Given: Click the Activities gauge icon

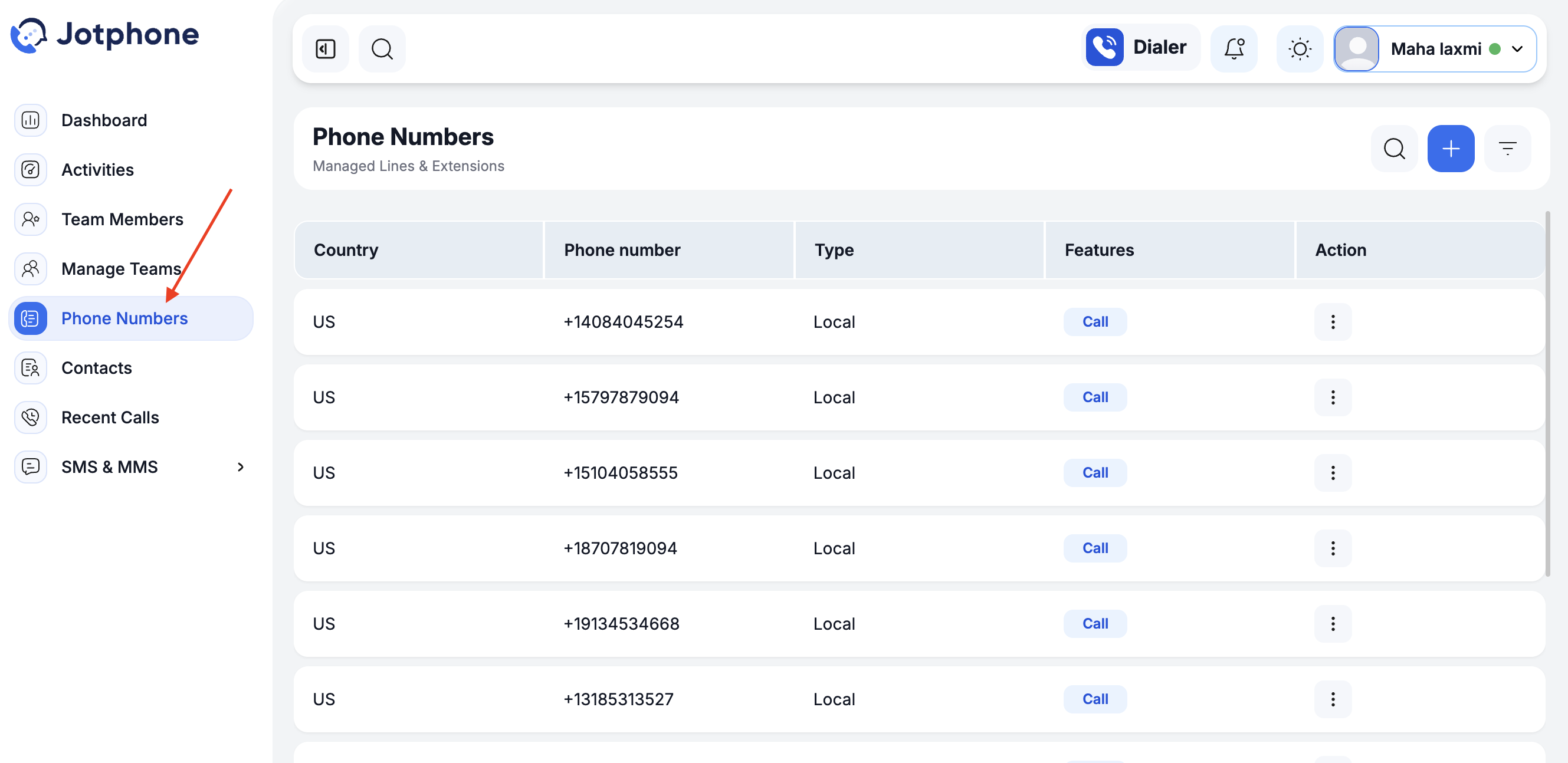Looking at the screenshot, I should click(x=31, y=169).
